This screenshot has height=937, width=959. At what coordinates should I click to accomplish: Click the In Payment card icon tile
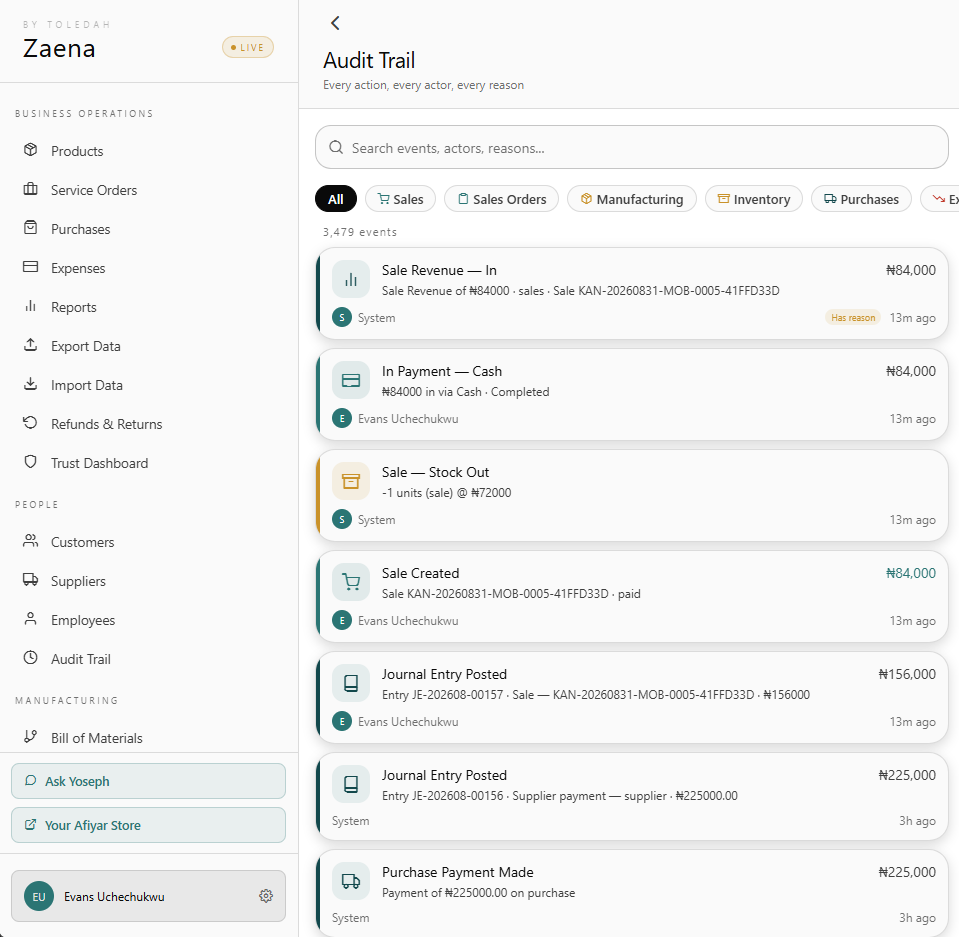coord(351,380)
